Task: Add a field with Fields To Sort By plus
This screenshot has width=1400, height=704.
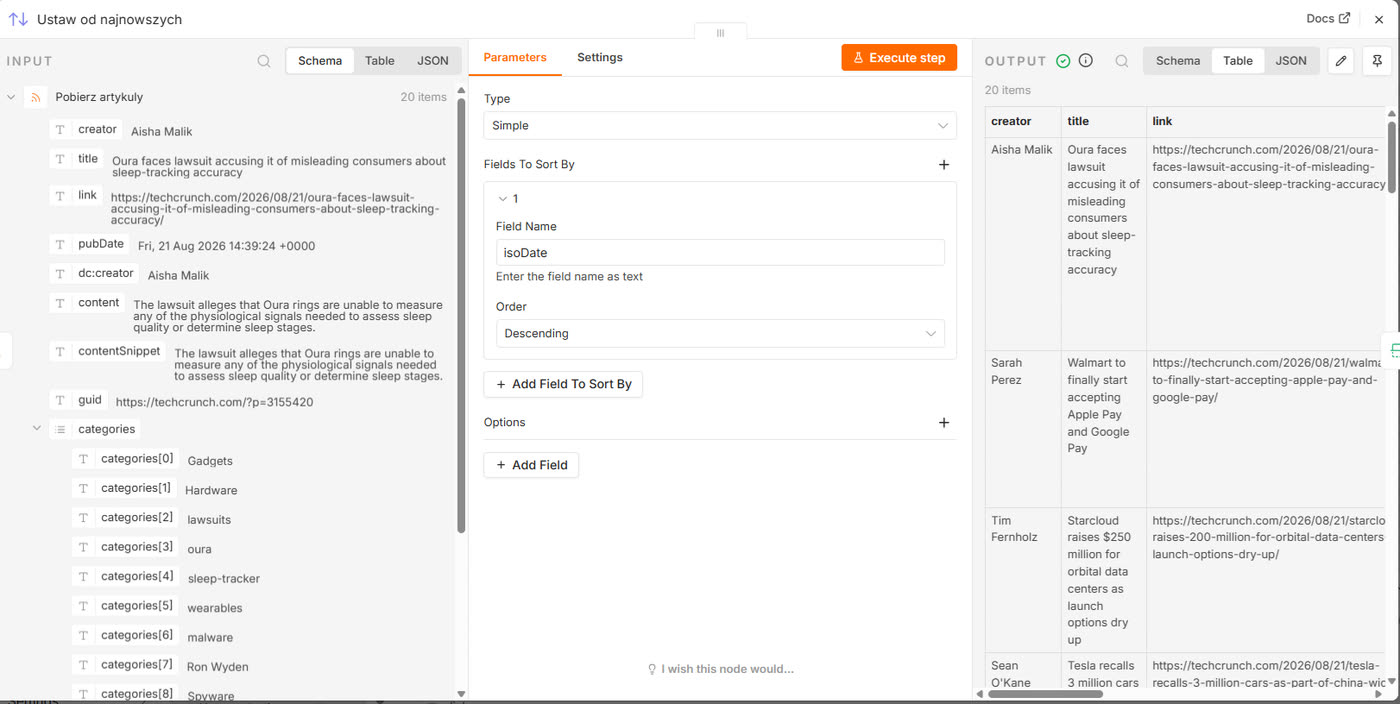Action: coord(944,164)
